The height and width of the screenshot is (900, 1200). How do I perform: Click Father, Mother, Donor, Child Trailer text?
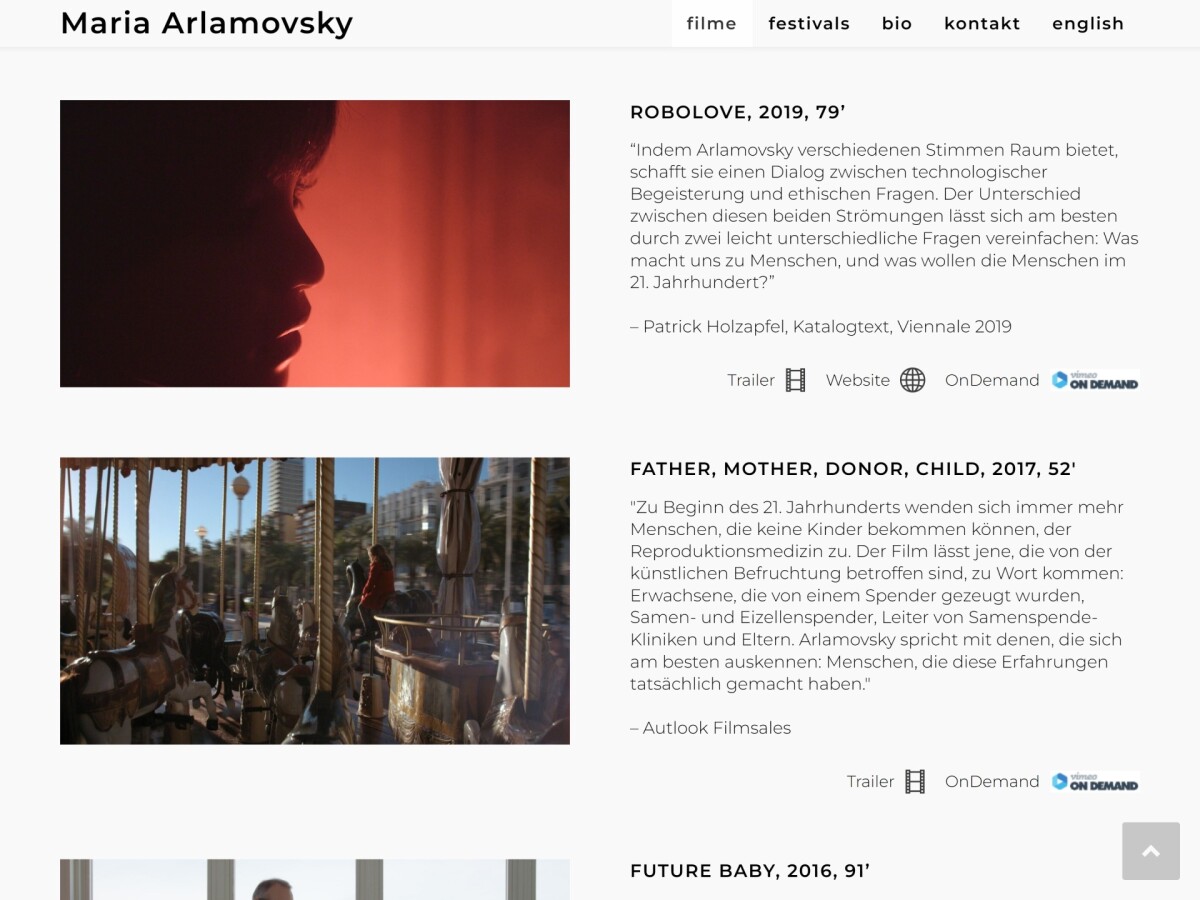(870, 781)
